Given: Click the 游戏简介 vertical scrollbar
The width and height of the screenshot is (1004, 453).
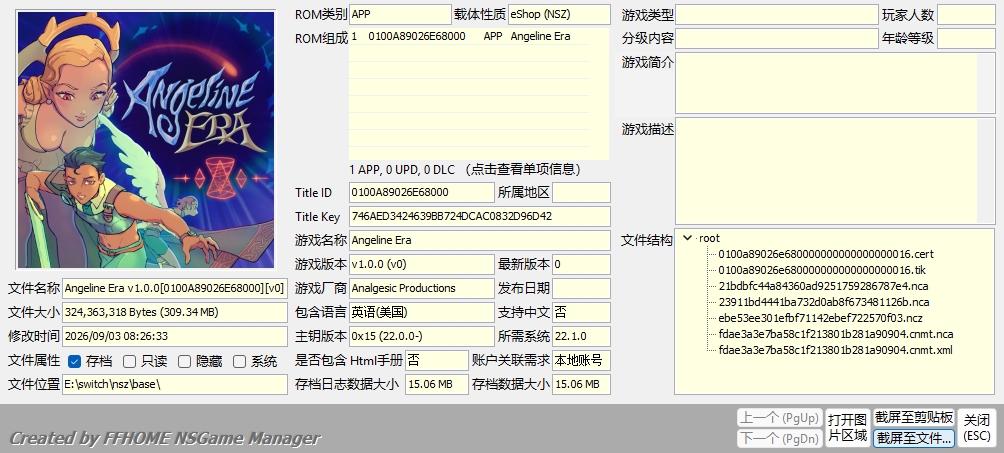Looking at the screenshot, I should (x=986, y=83).
